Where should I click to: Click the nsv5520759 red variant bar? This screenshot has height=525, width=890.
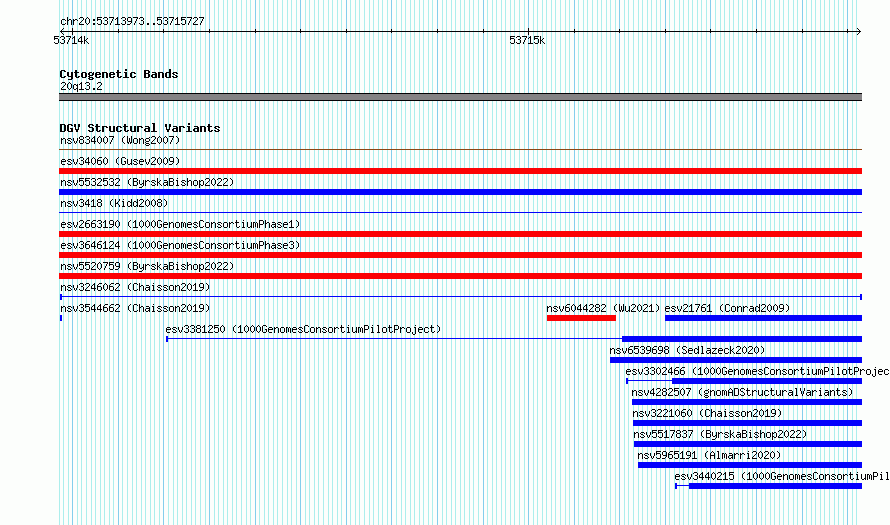(x=460, y=276)
